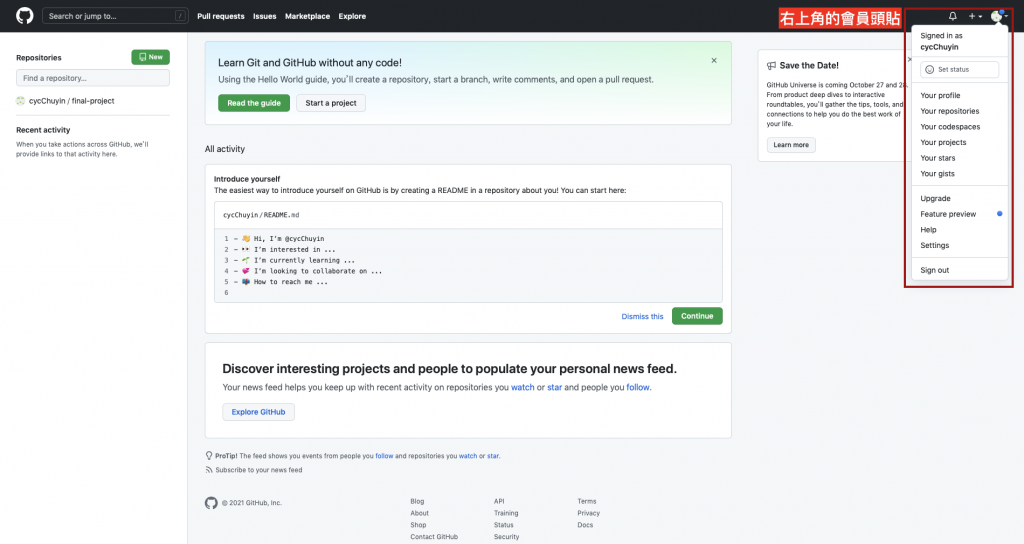Viewport: 1024px width, 544px height.
Task: Click the final-project repository avatar icon
Action: [x=21, y=101]
